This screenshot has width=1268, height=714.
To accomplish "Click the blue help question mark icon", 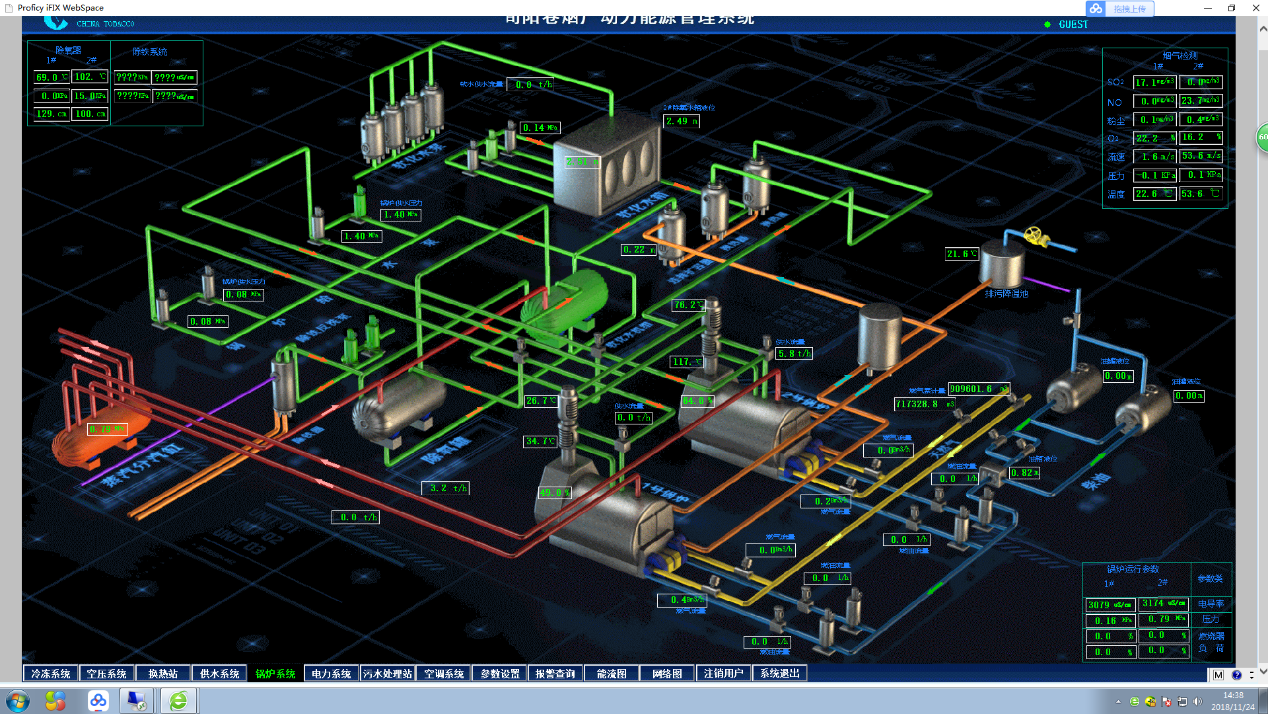I will tap(1236, 675).
